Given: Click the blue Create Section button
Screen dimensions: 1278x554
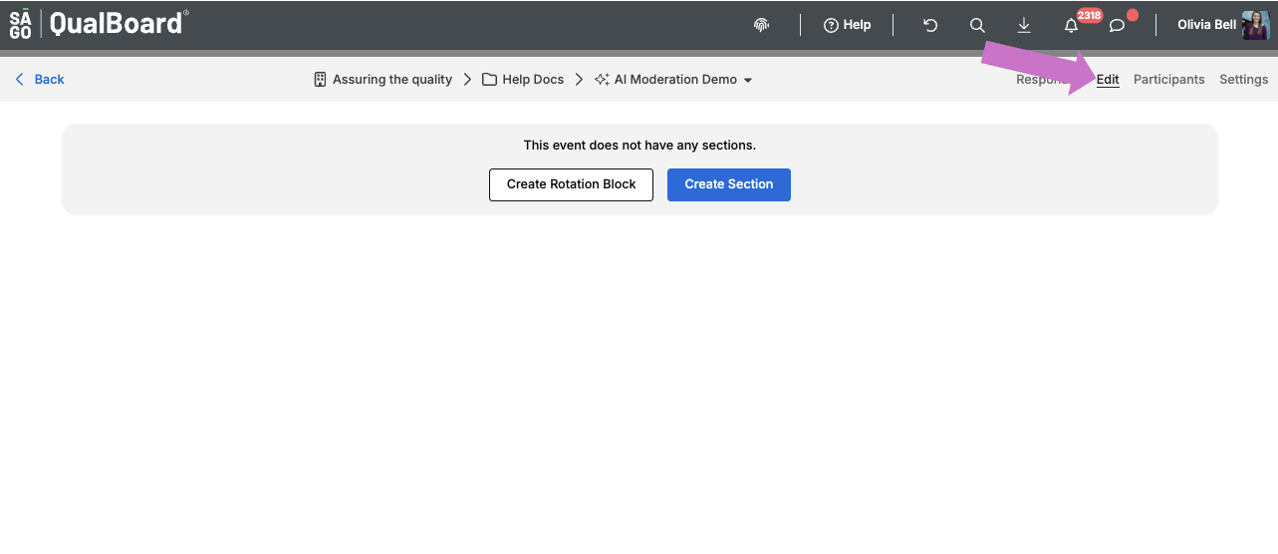Looking at the screenshot, I should point(729,184).
